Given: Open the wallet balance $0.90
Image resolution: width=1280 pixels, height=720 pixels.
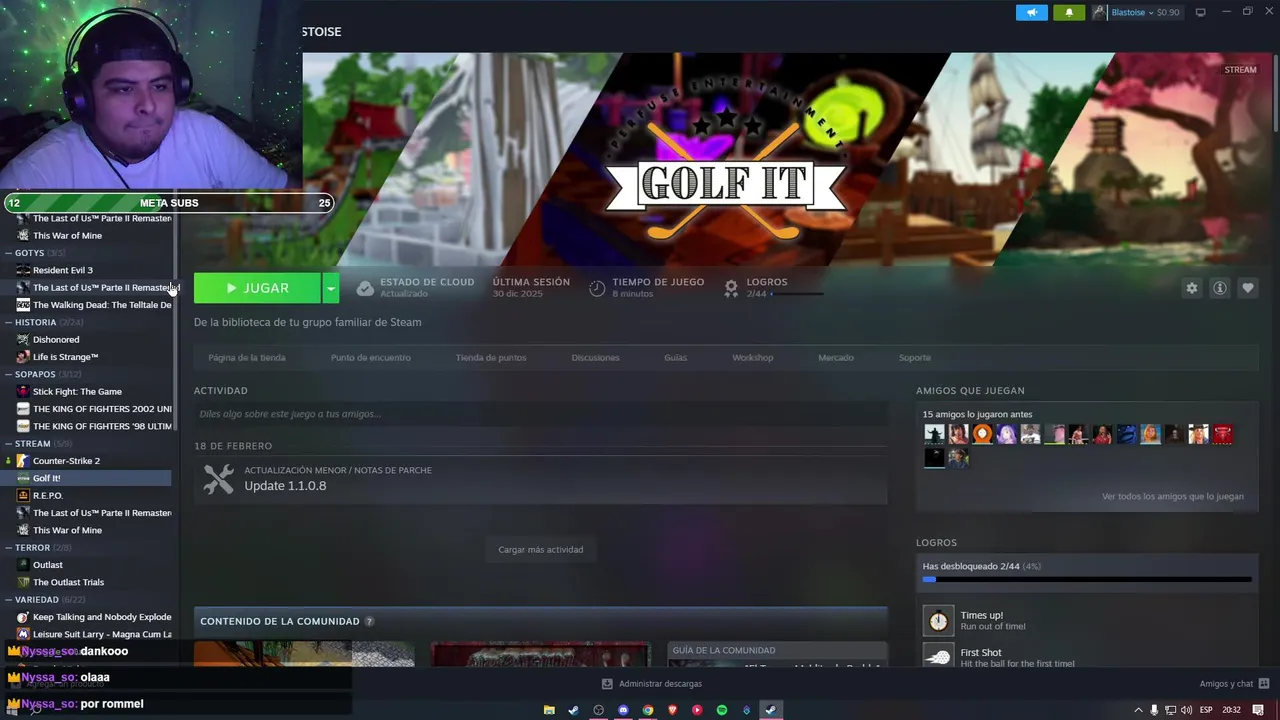Looking at the screenshot, I should point(1168,12).
